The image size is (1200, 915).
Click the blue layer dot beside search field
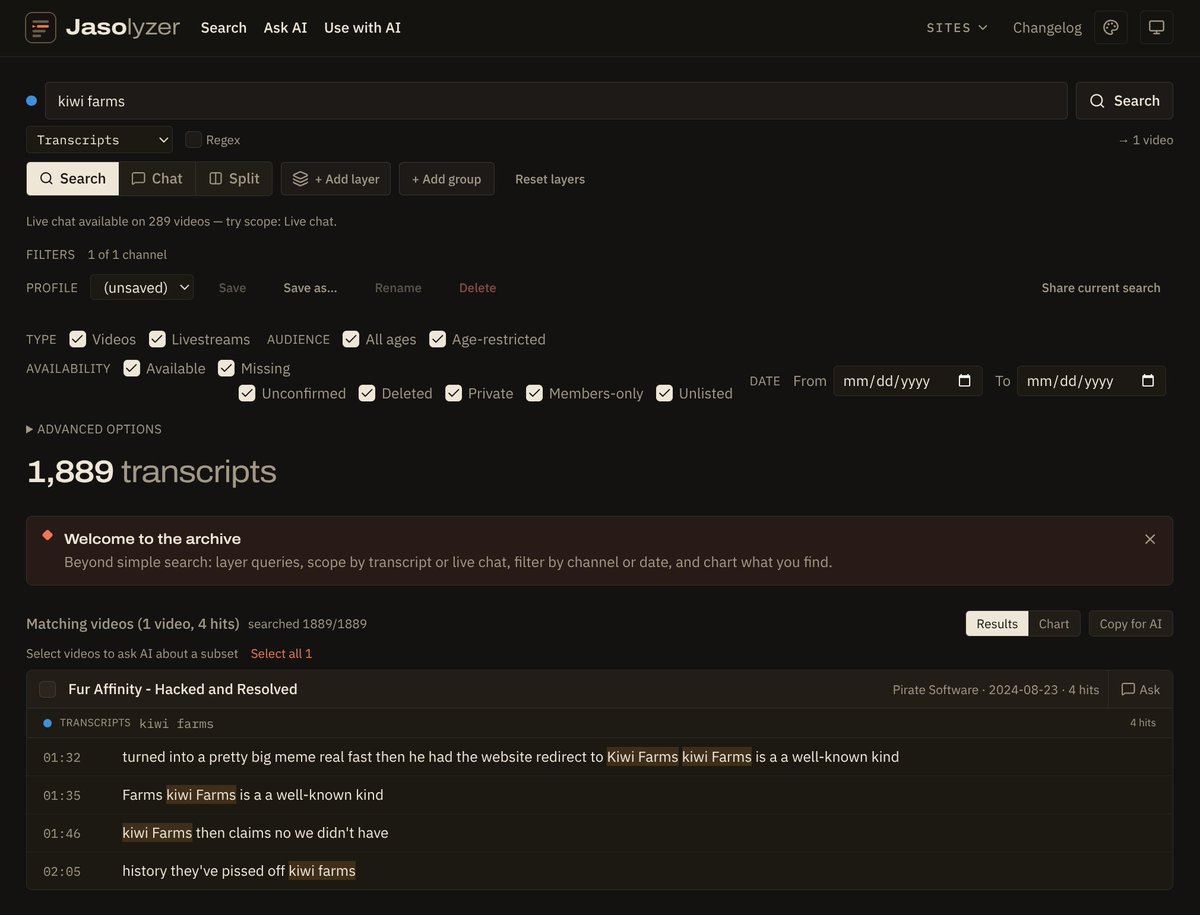[32, 101]
